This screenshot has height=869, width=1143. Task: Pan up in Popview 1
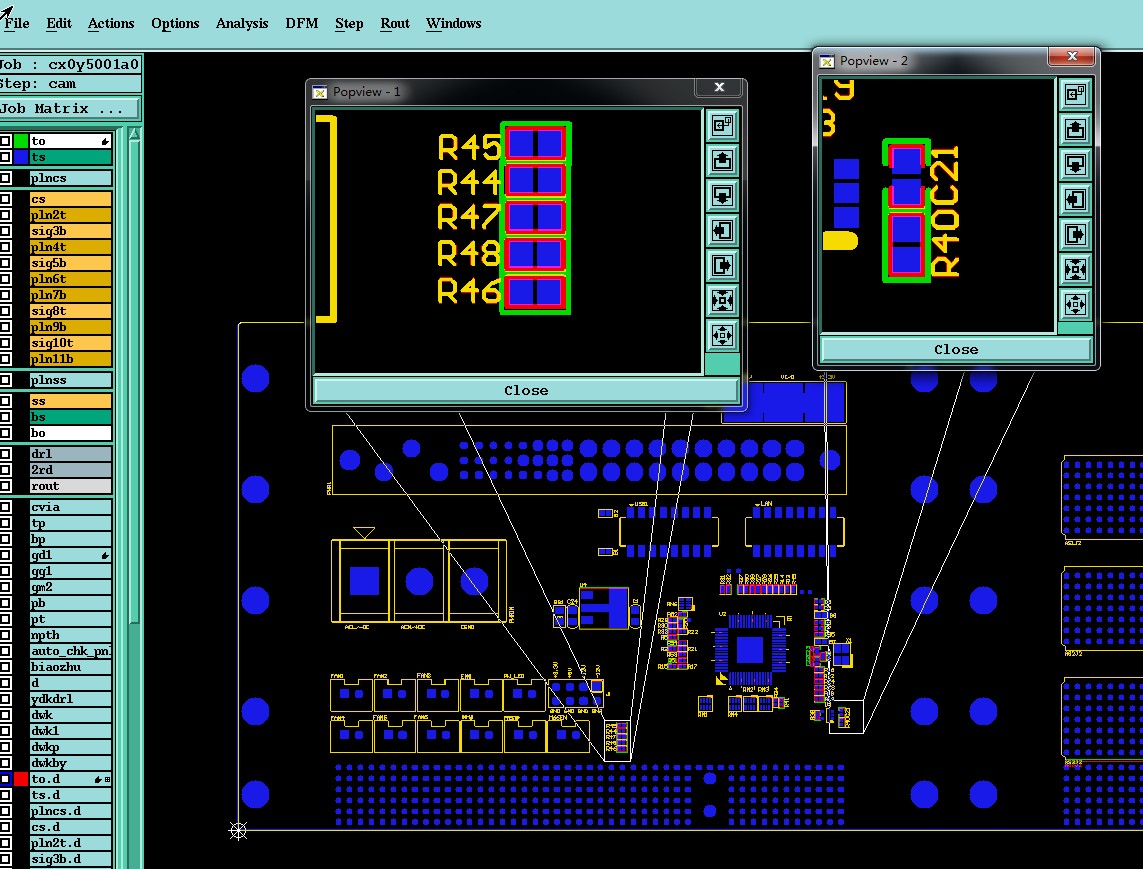pyautogui.click(x=722, y=160)
